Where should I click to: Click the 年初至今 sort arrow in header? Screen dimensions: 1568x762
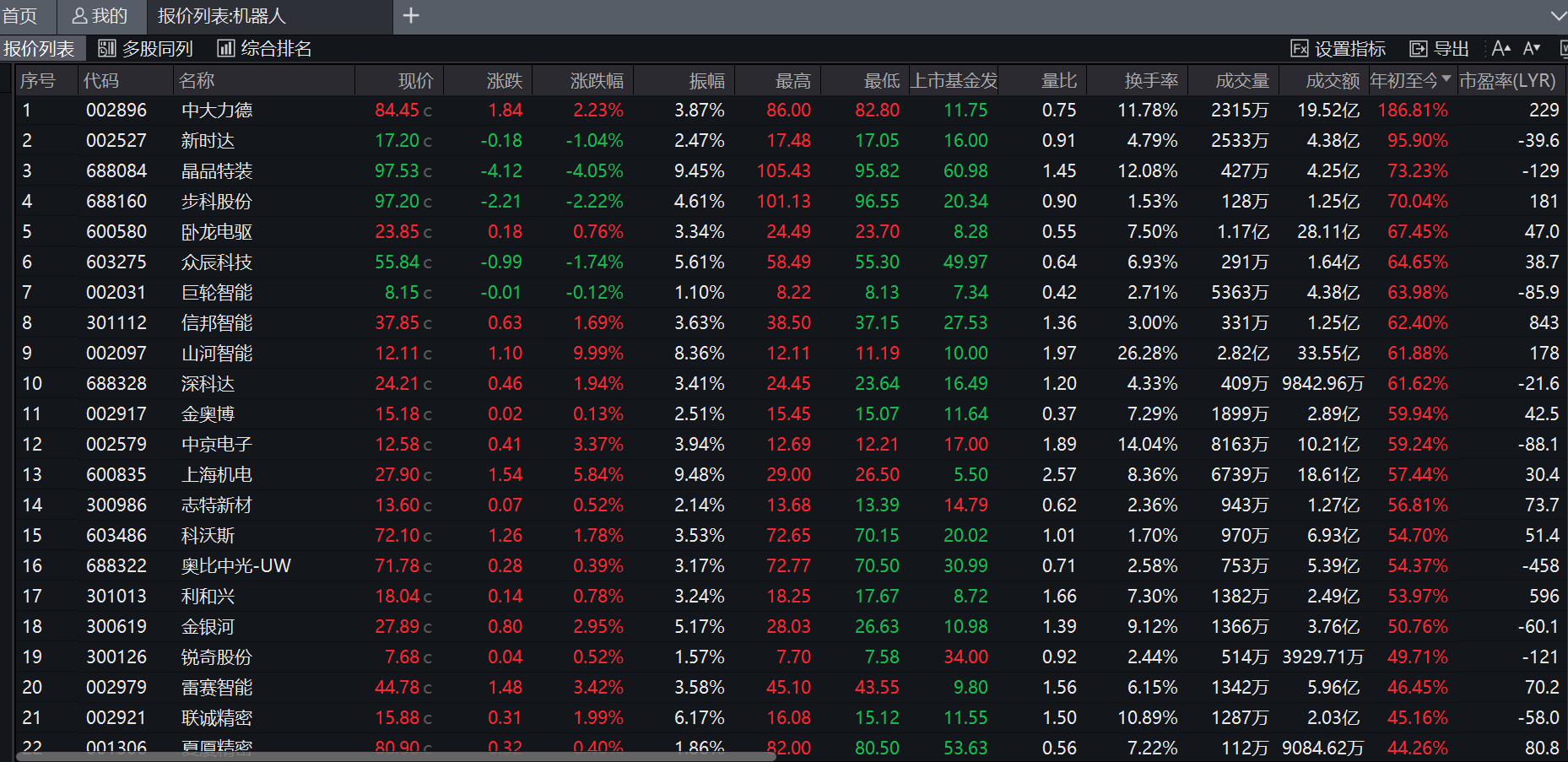(x=1446, y=79)
